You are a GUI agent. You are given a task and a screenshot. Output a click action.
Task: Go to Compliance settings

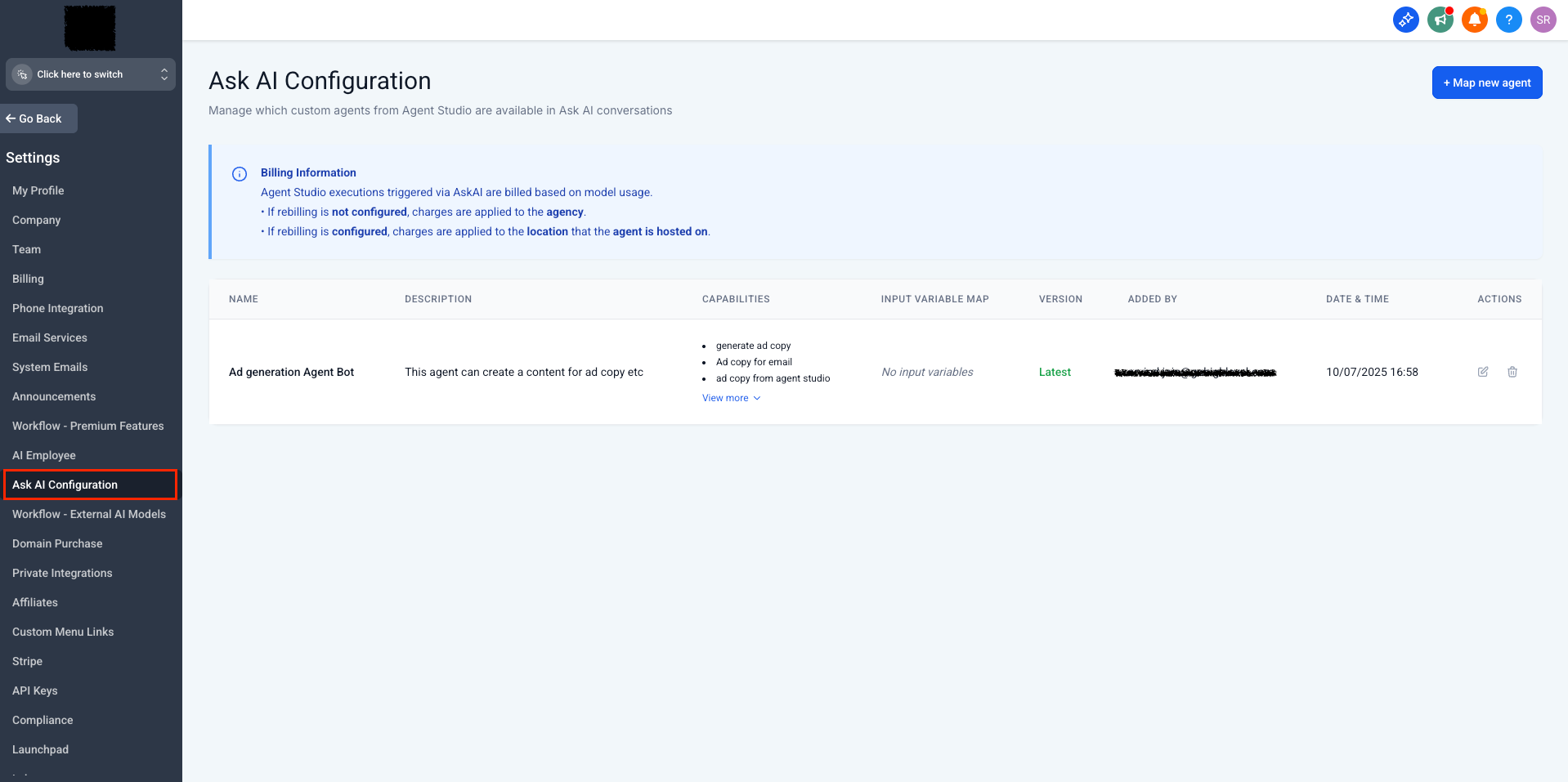pos(43,720)
